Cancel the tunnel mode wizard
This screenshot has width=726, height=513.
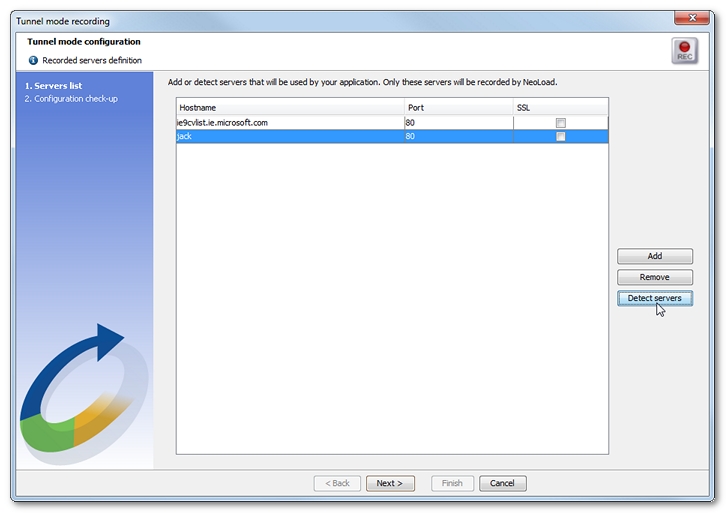point(503,483)
